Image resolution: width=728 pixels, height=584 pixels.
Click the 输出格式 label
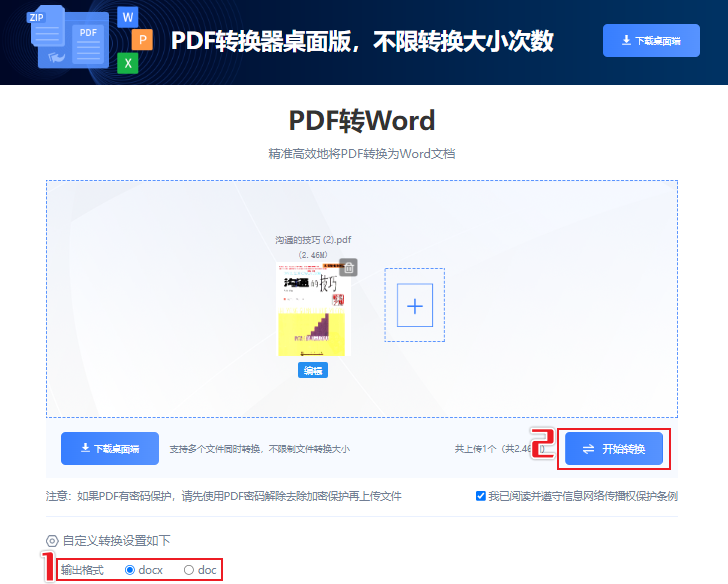(x=82, y=570)
